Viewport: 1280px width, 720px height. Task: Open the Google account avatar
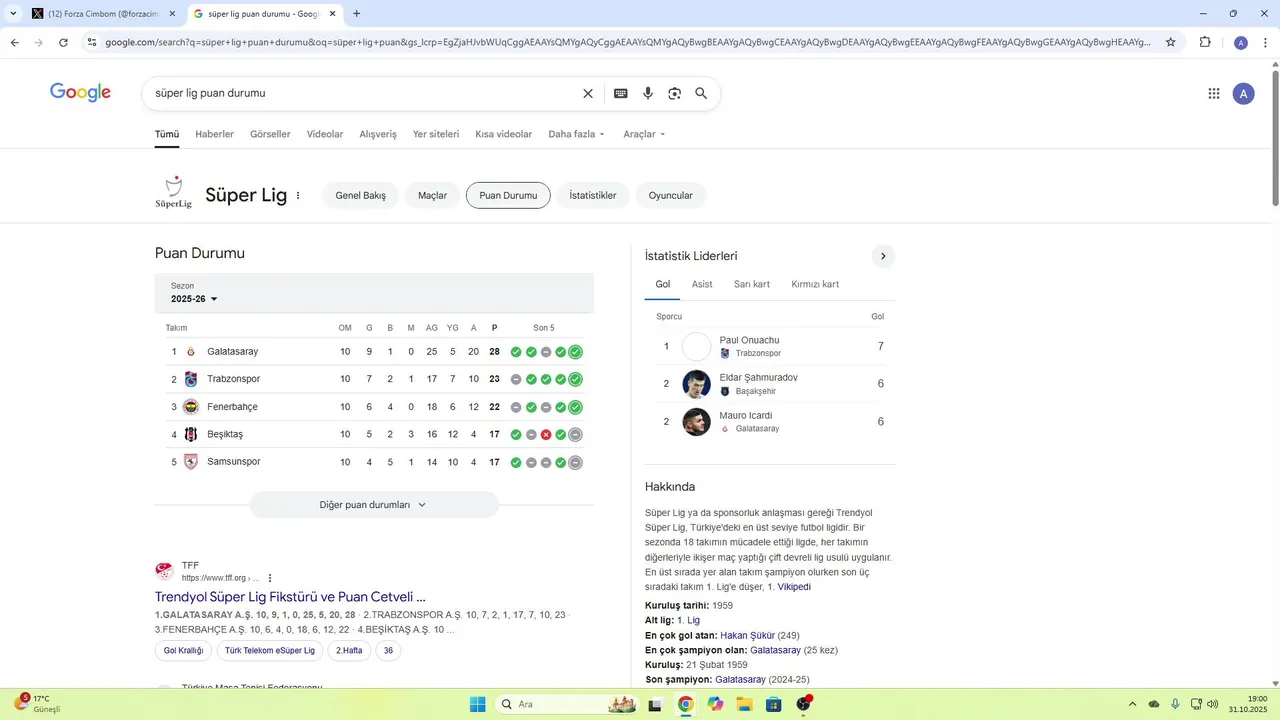pyautogui.click(x=1244, y=93)
